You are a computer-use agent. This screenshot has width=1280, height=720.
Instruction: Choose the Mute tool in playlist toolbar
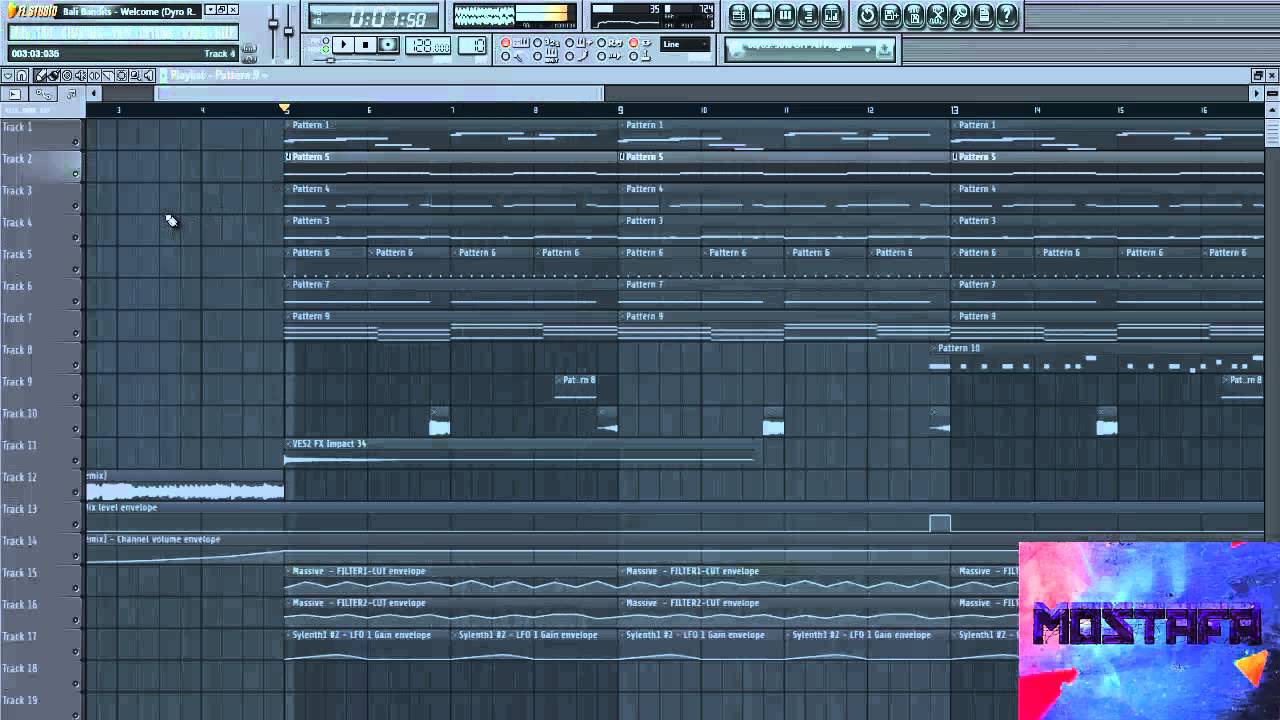[x=81, y=76]
